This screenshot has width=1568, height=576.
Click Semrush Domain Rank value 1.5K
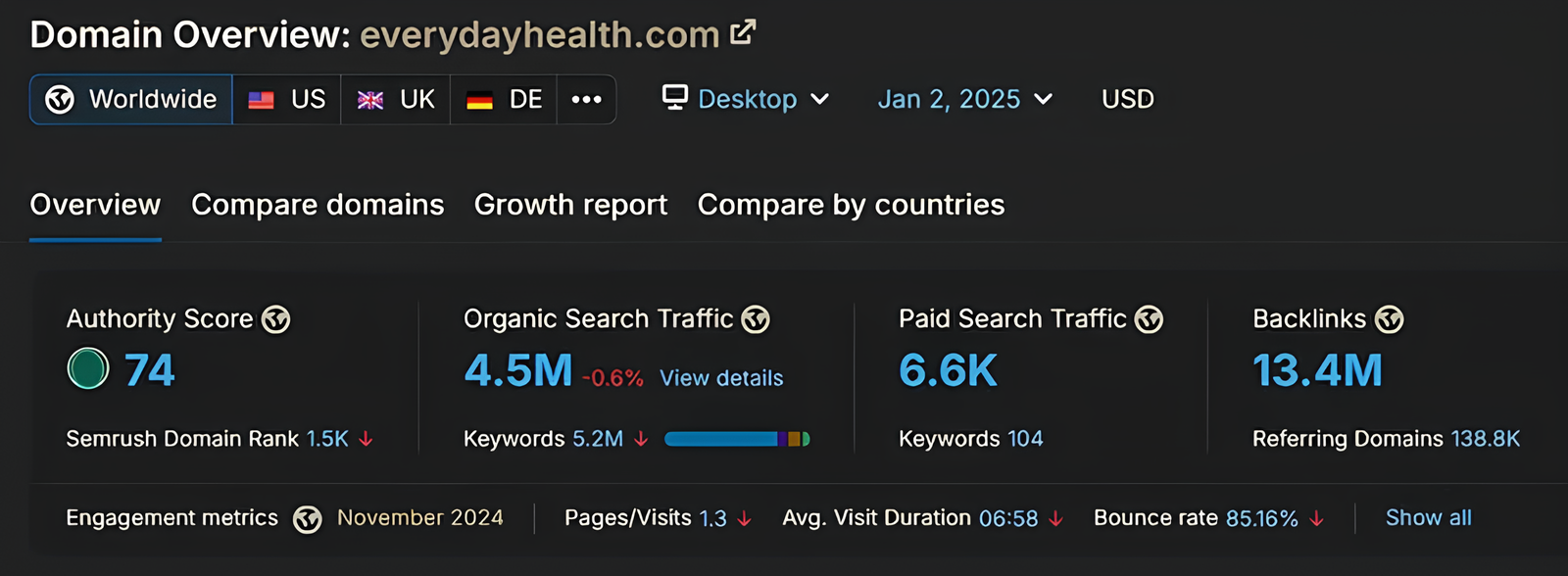tap(327, 439)
